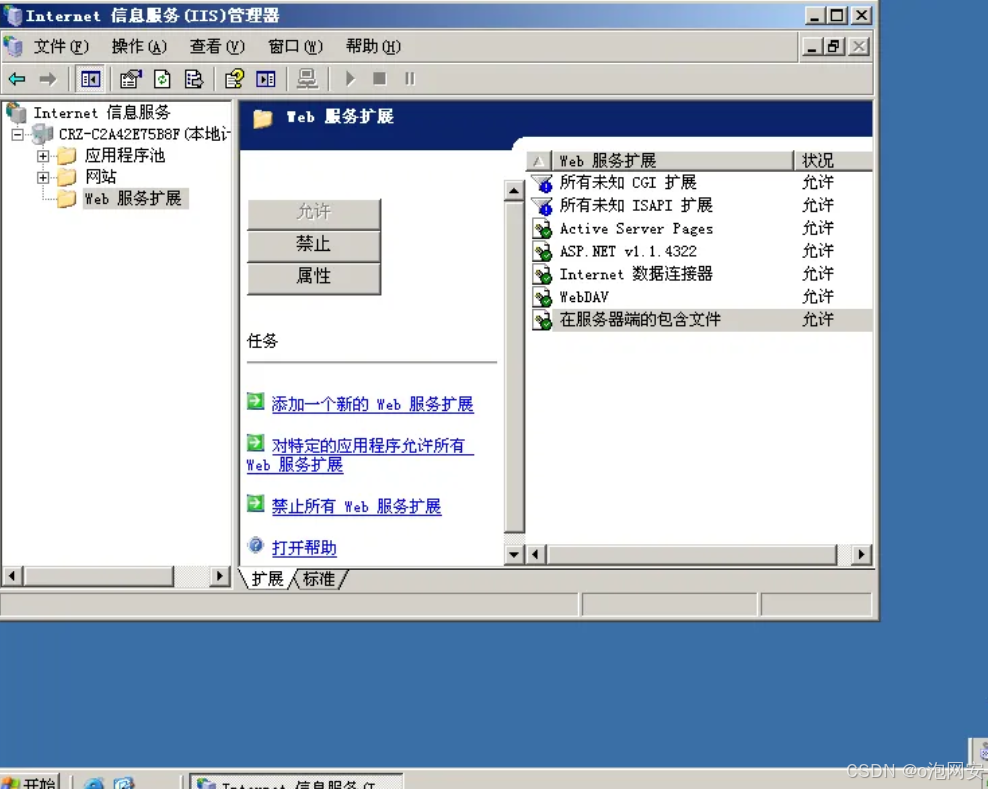988x789 pixels.
Task: Click the icon for Internet 数据连接器
Action: tap(542, 274)
